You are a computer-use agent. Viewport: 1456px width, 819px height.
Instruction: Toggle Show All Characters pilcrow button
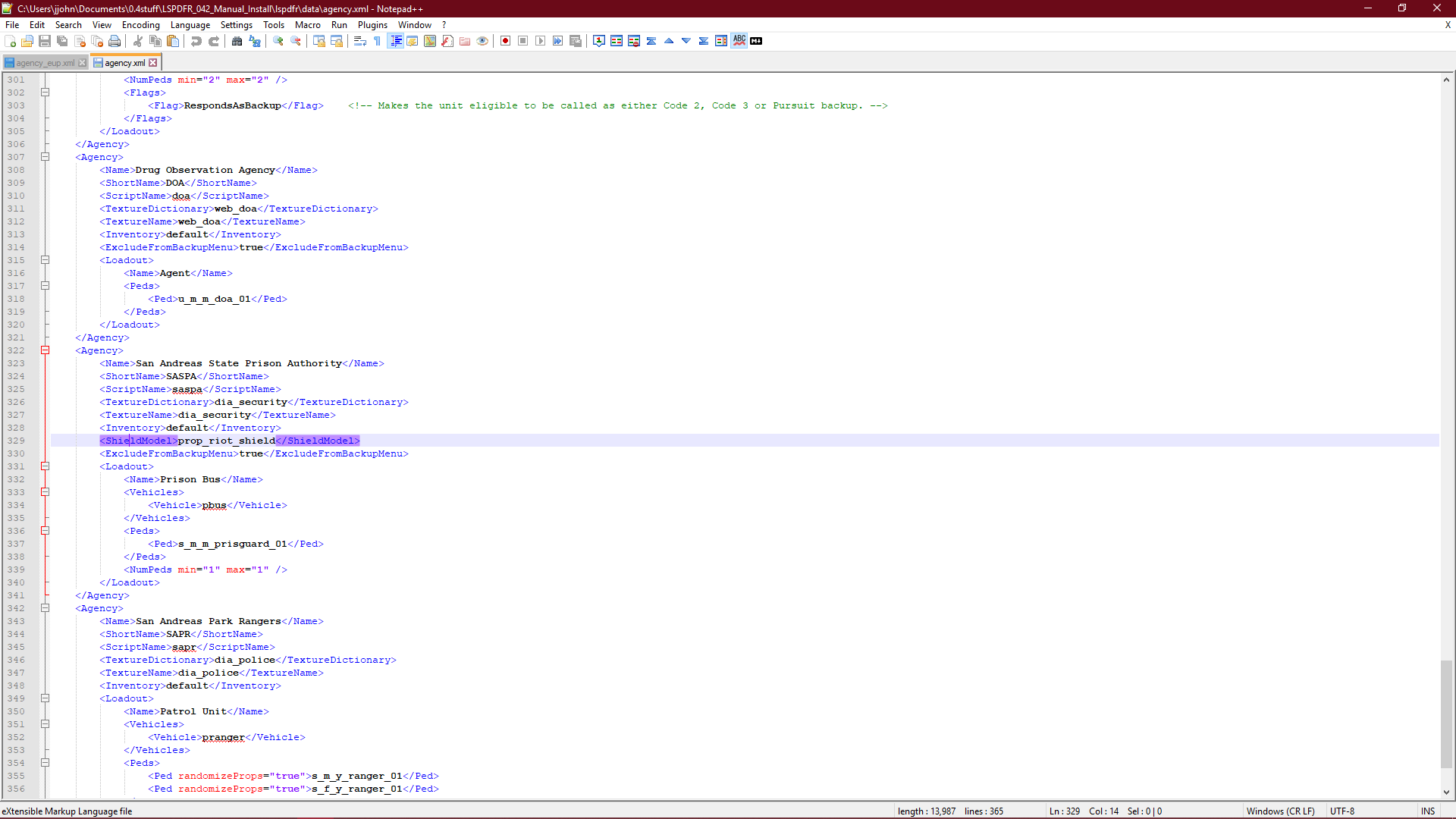tap(378, 41)
